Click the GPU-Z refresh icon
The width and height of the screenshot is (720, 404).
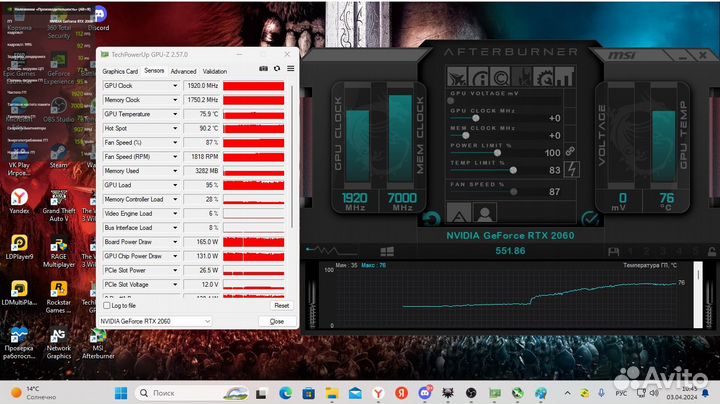(277, 69)
